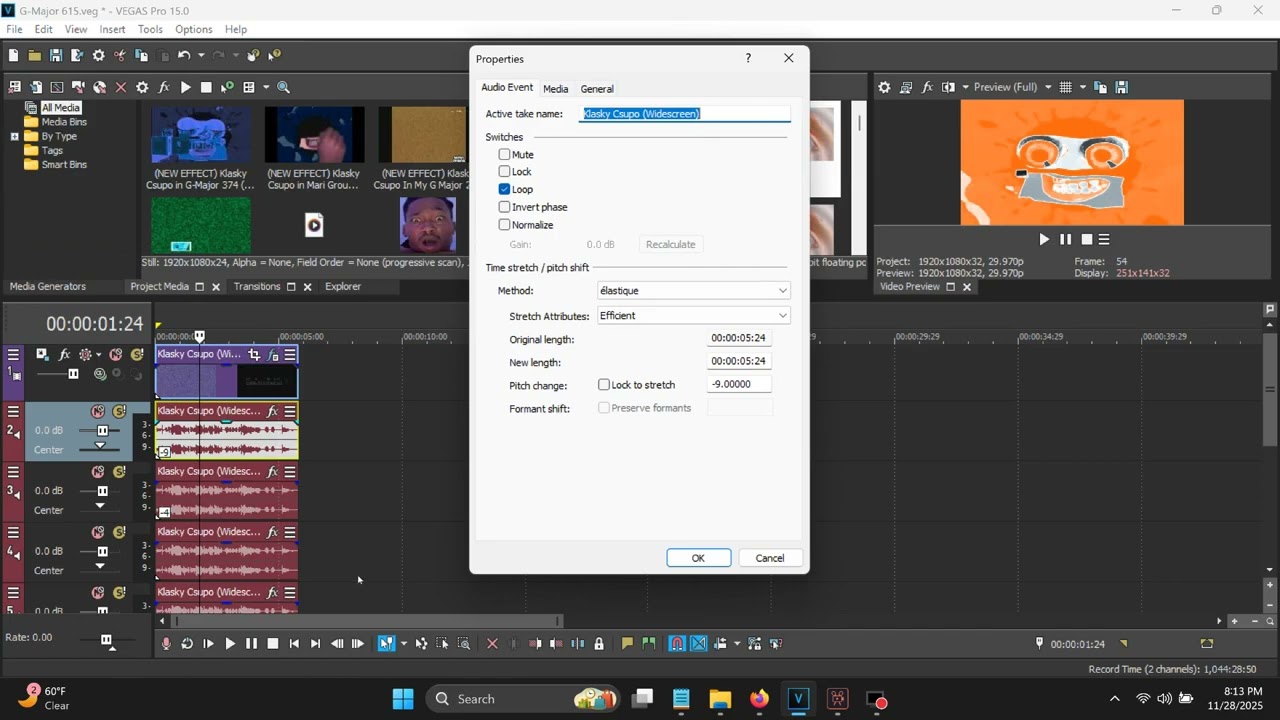Click the track 3 volume slider
1280x720 pixels.
click(101, 491)
